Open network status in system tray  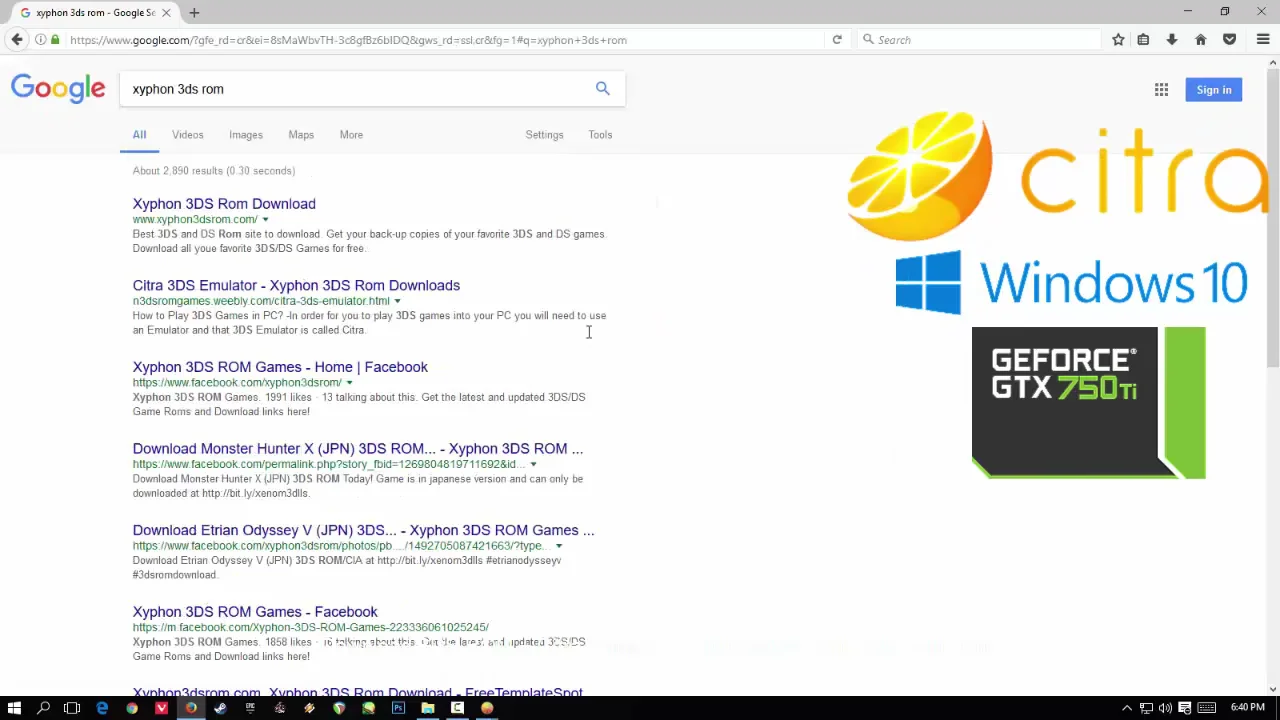1146,708
